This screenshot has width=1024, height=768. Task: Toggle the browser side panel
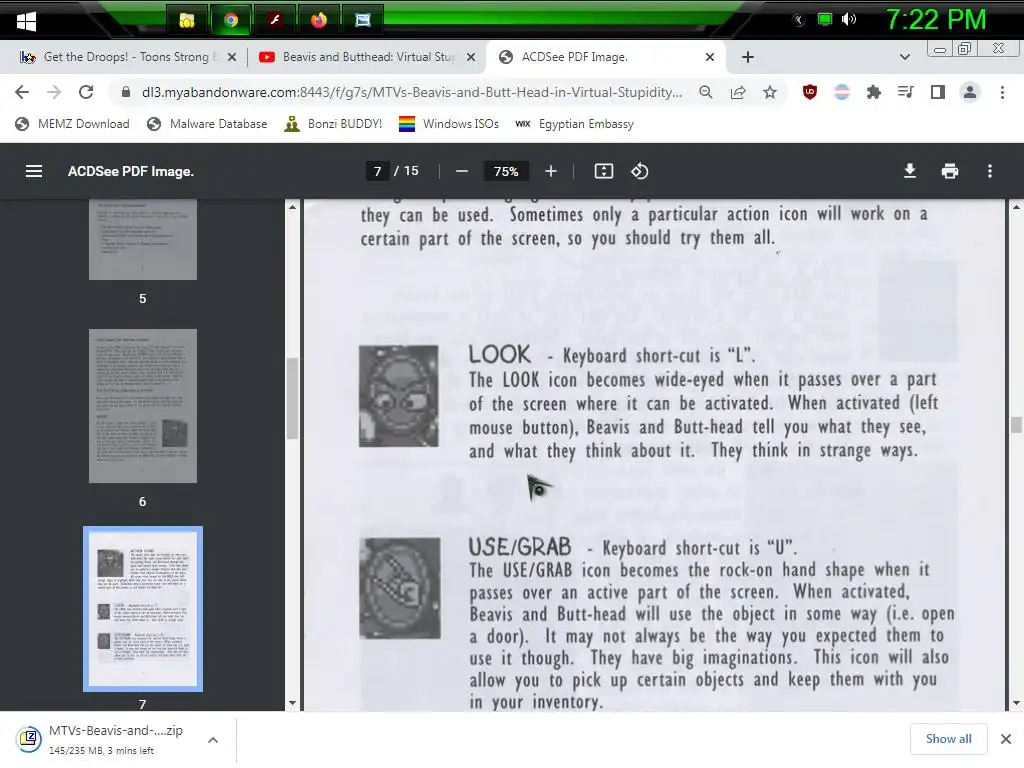click(938, 92)
